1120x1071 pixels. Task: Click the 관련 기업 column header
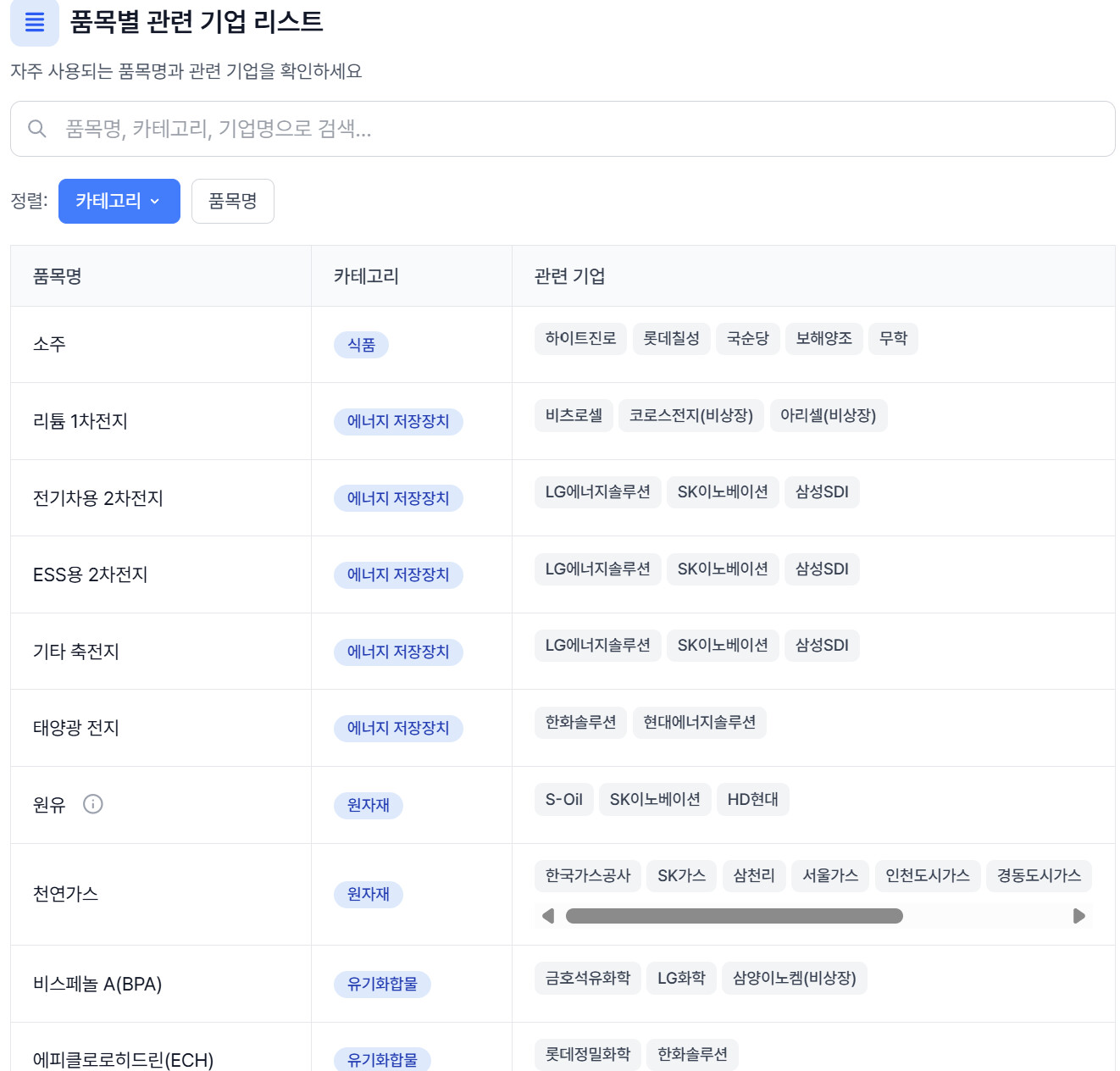coord(569,276)
